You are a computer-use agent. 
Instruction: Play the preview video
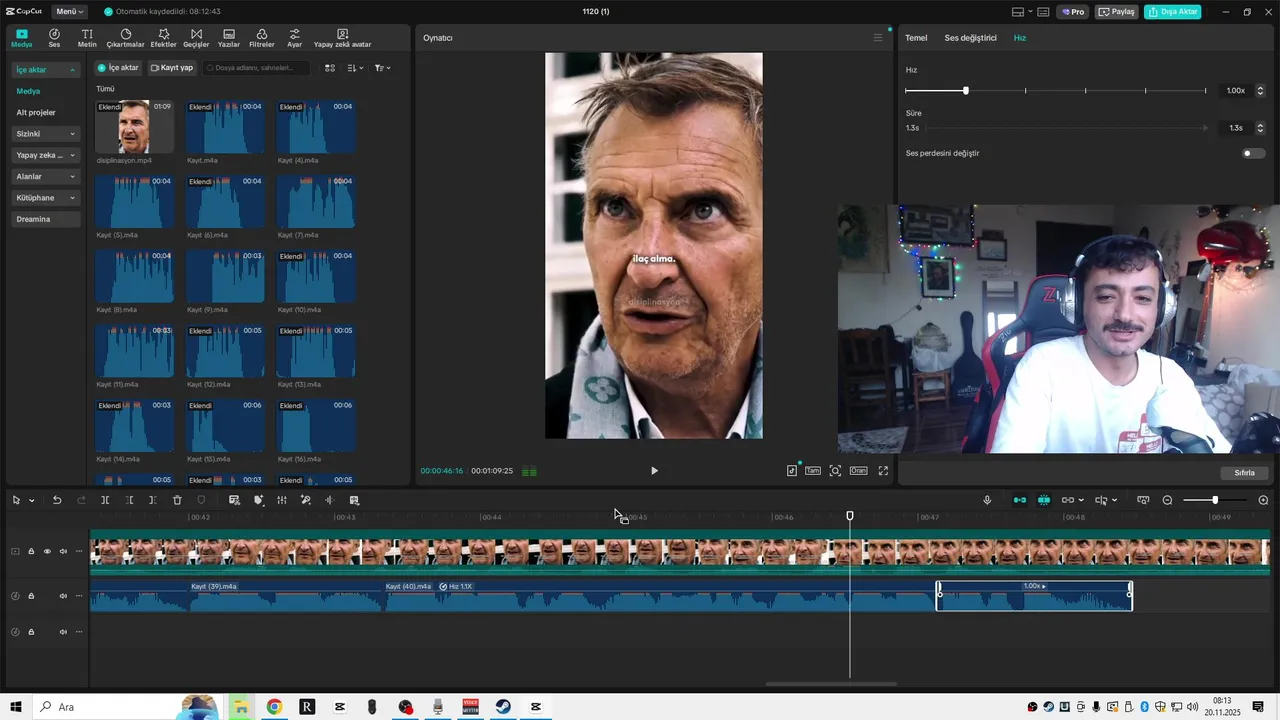click(x=654, y=471)
